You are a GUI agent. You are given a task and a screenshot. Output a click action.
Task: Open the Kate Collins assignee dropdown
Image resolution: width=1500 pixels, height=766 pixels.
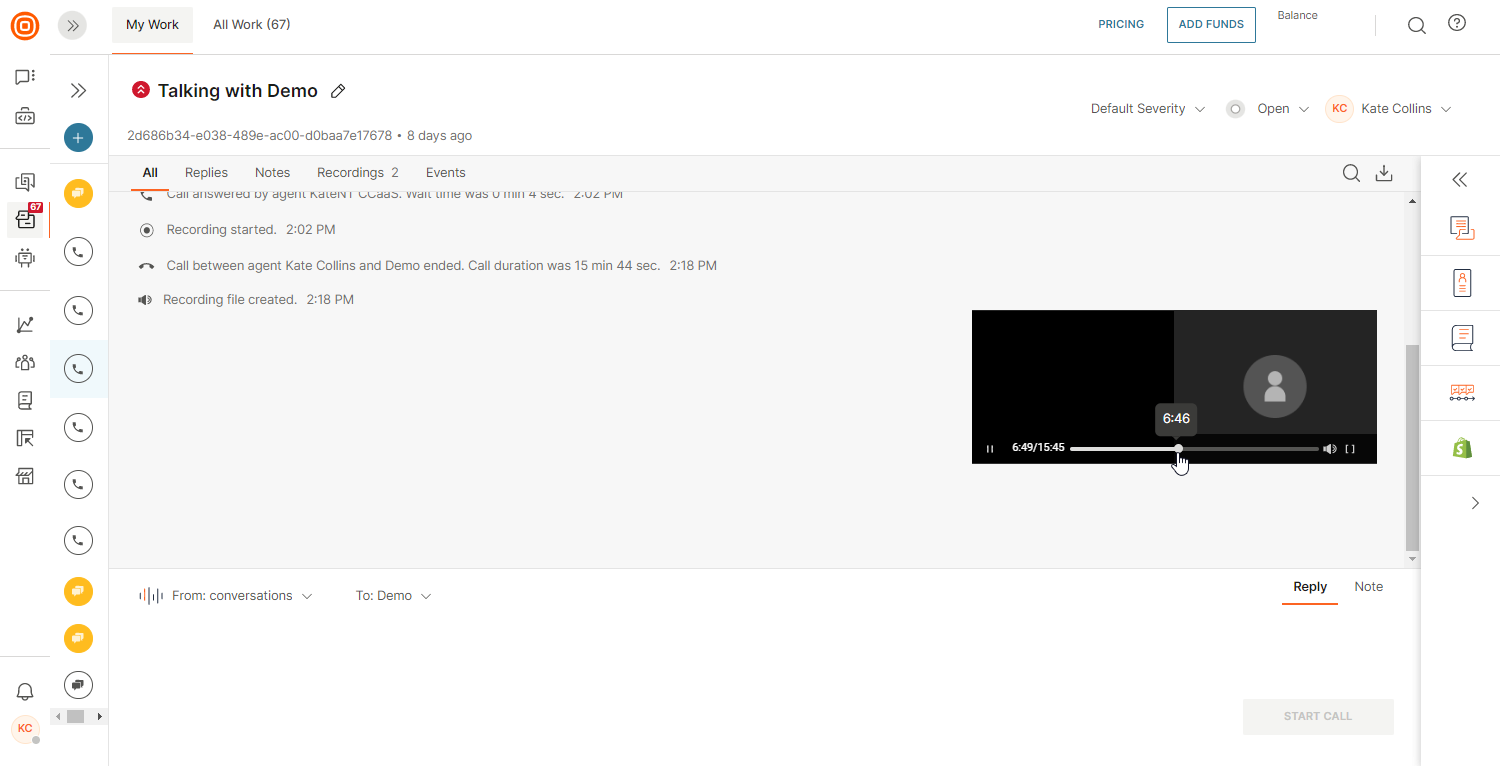[x=1406, y=109]
